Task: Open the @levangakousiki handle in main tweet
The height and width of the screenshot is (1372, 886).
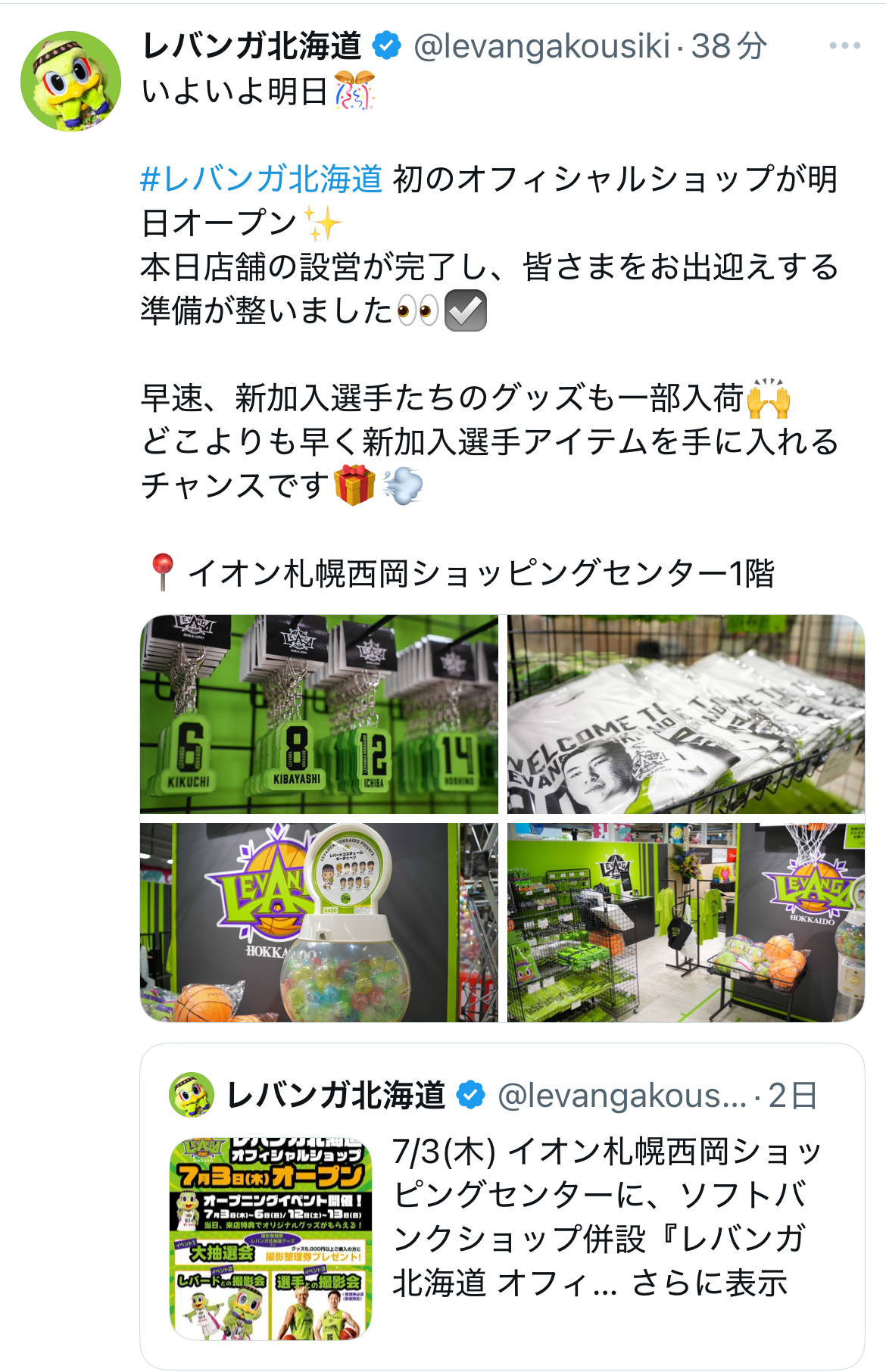Action: click(541, 46)
